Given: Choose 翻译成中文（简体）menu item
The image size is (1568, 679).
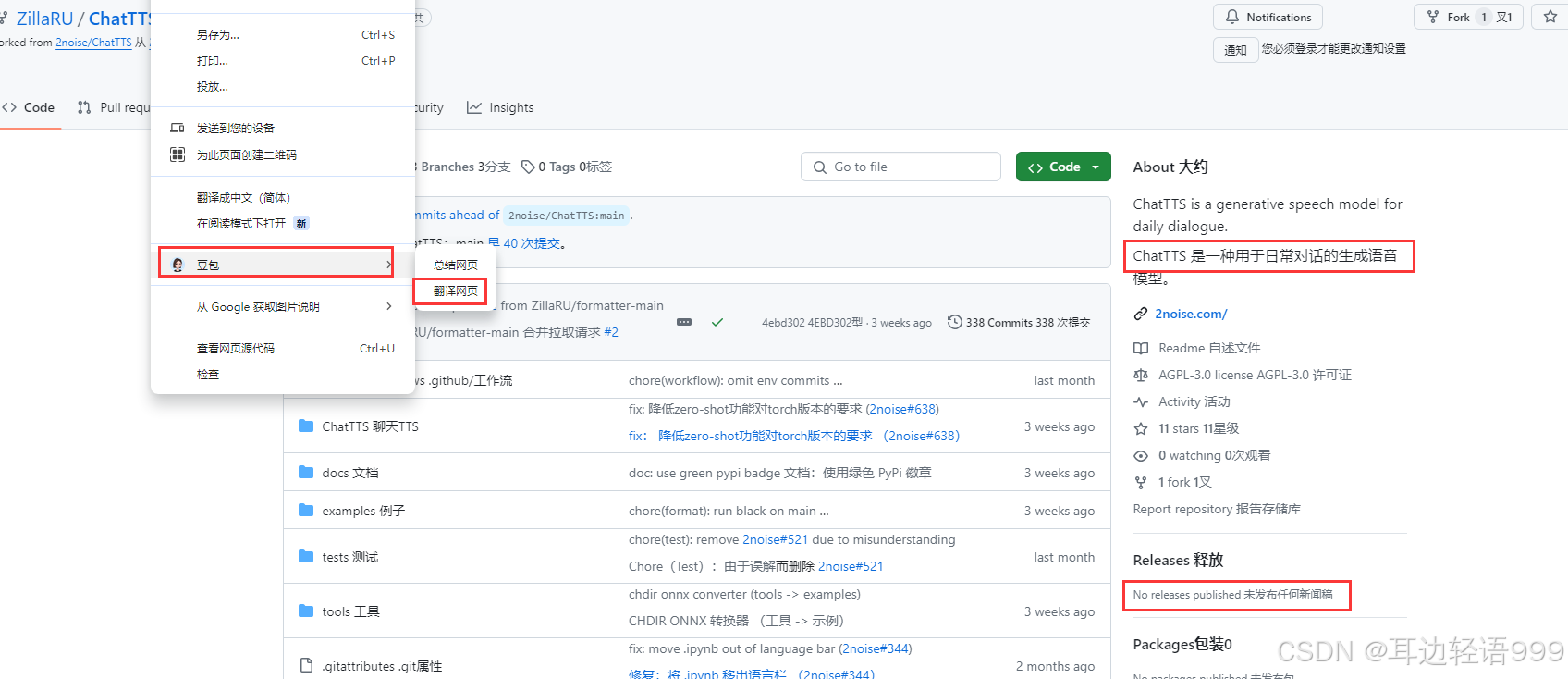Looking at the screenshot, I should click(x=244, y=197).
